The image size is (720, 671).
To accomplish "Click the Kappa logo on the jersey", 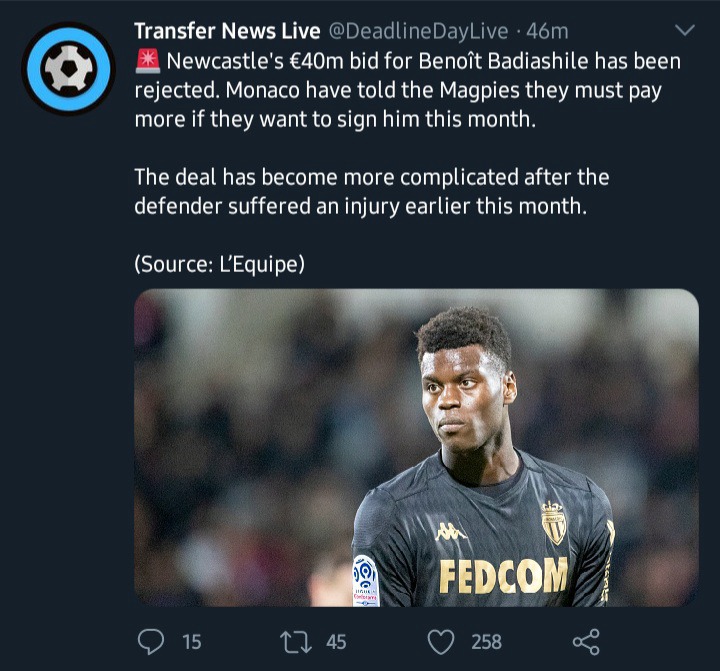I will 450,531.
